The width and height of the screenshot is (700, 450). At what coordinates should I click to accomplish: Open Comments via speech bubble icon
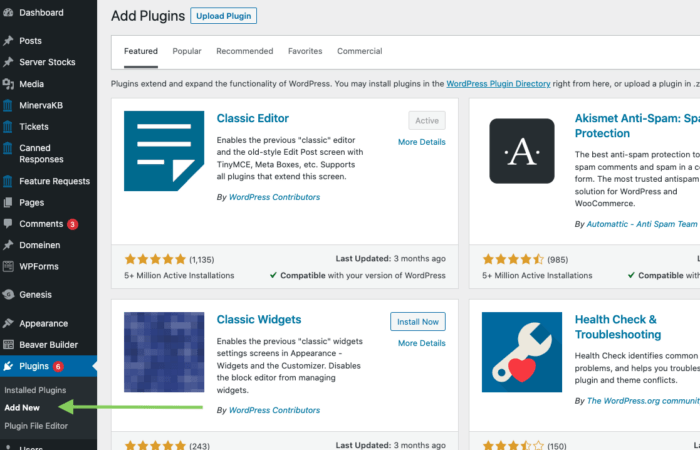coord(9,224)
